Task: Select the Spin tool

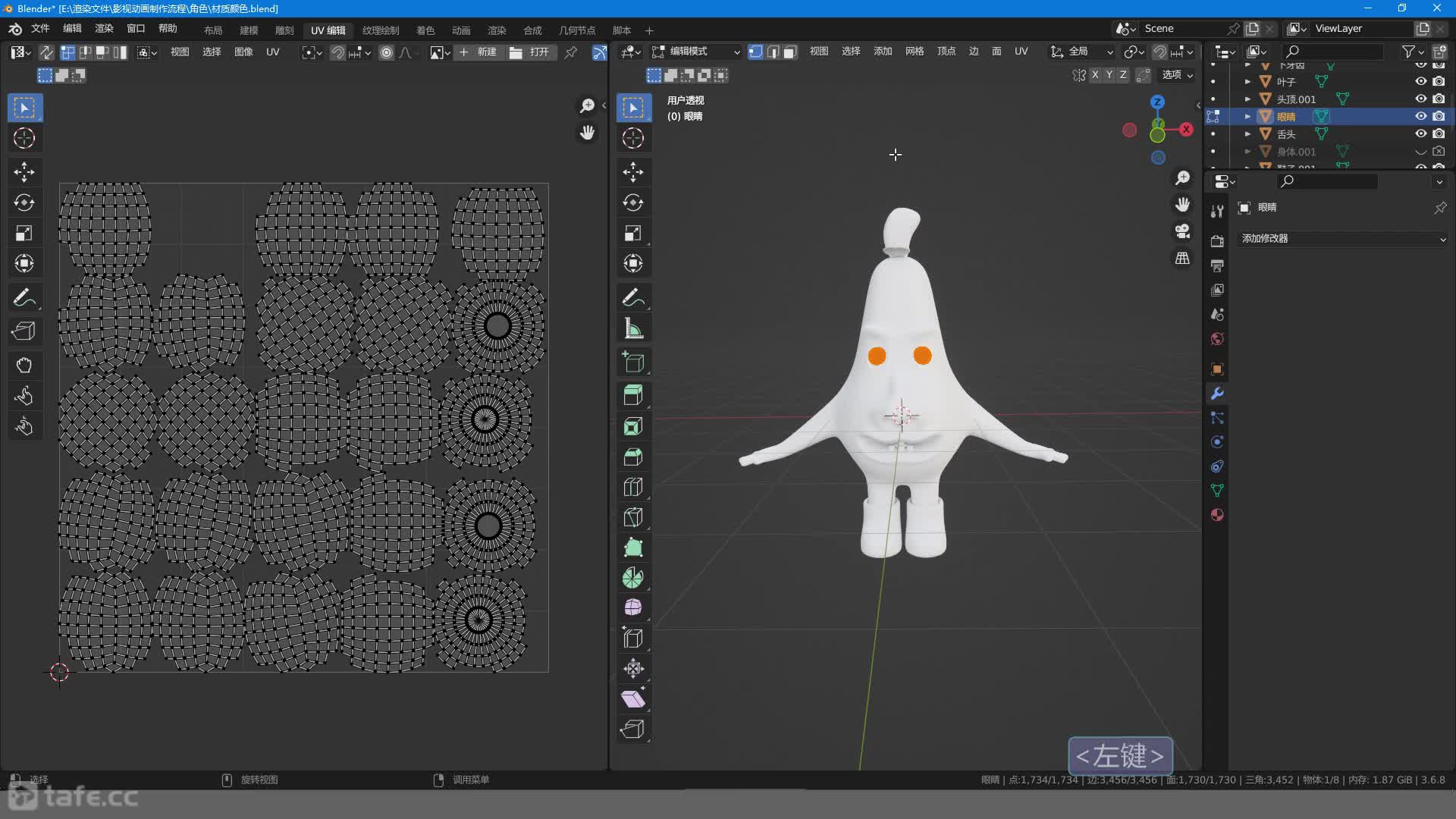Action: point(633,578)
